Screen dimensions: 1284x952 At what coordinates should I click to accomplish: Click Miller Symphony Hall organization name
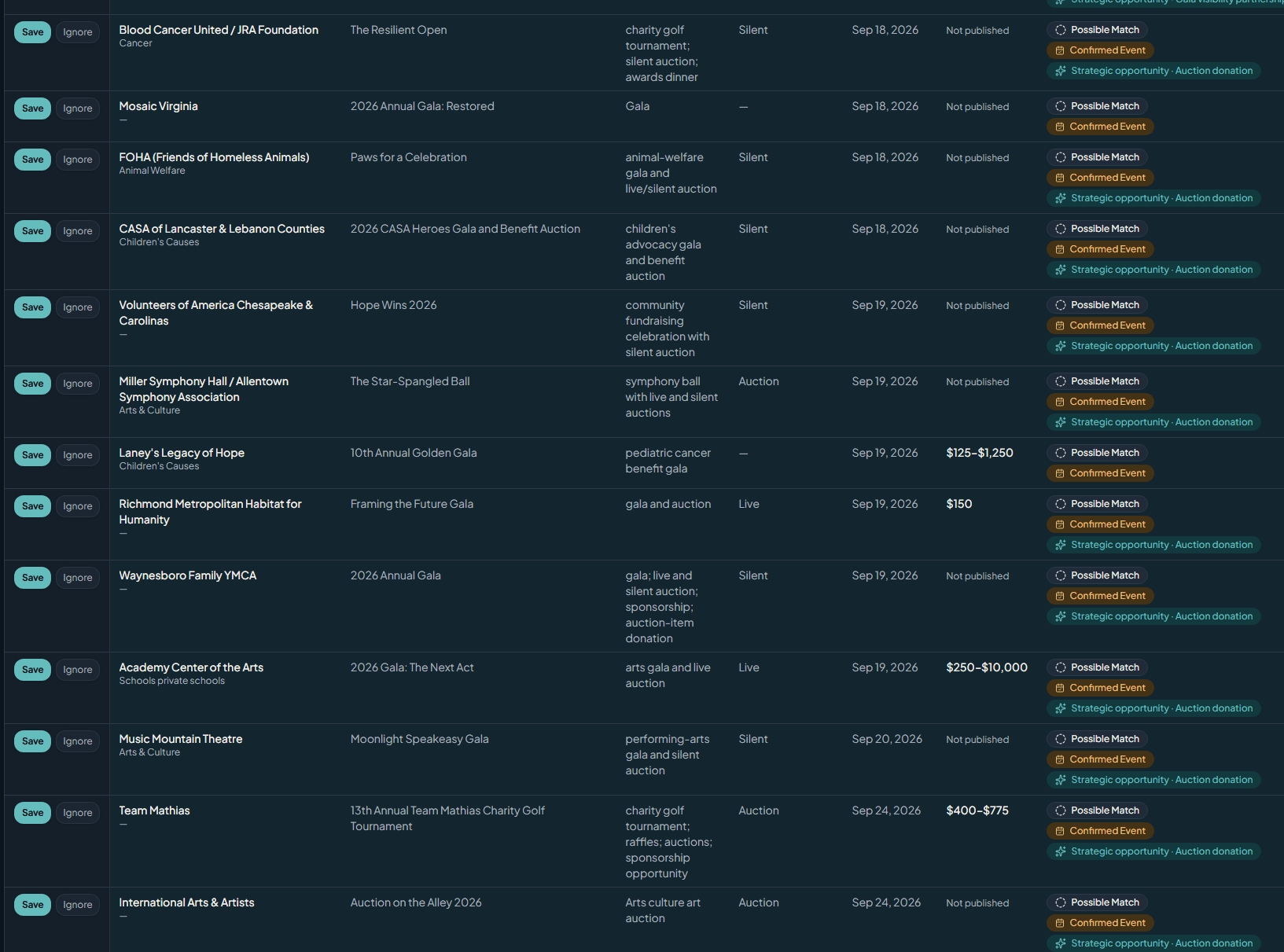point(204,389)
